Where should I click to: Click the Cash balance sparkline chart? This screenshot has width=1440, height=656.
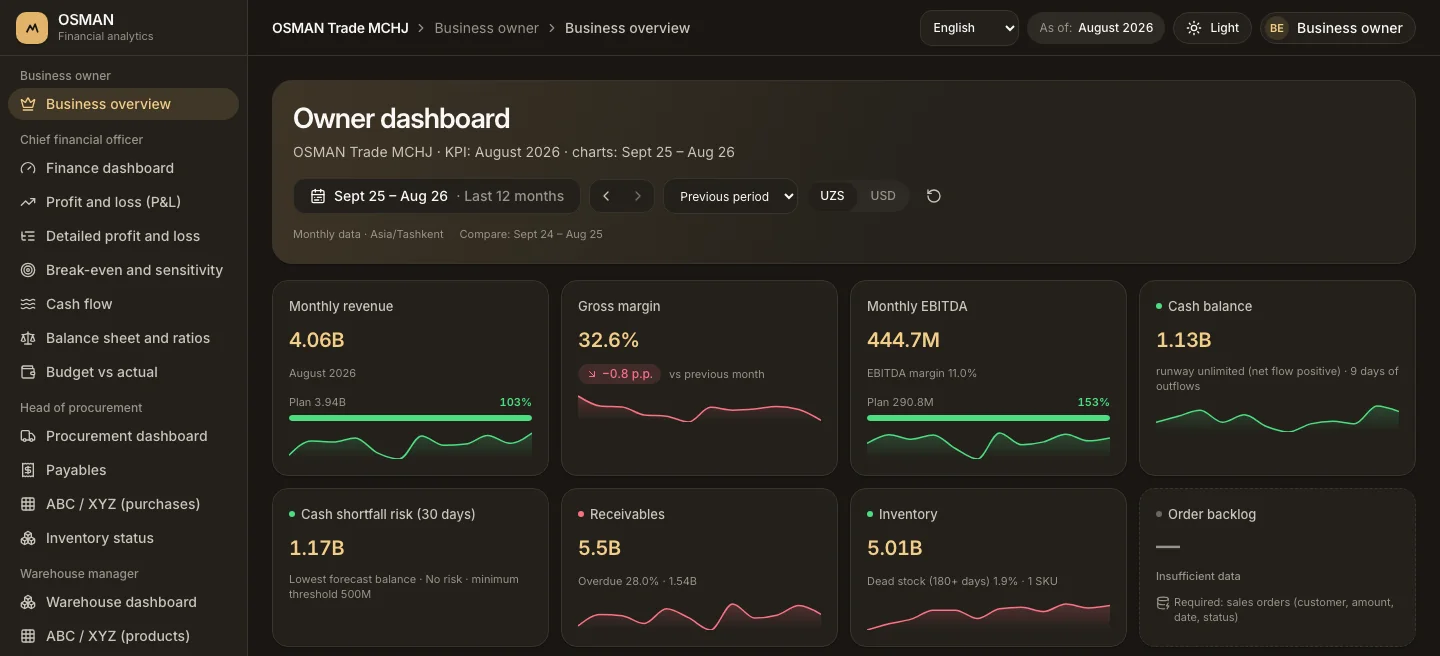[1277, 419]
